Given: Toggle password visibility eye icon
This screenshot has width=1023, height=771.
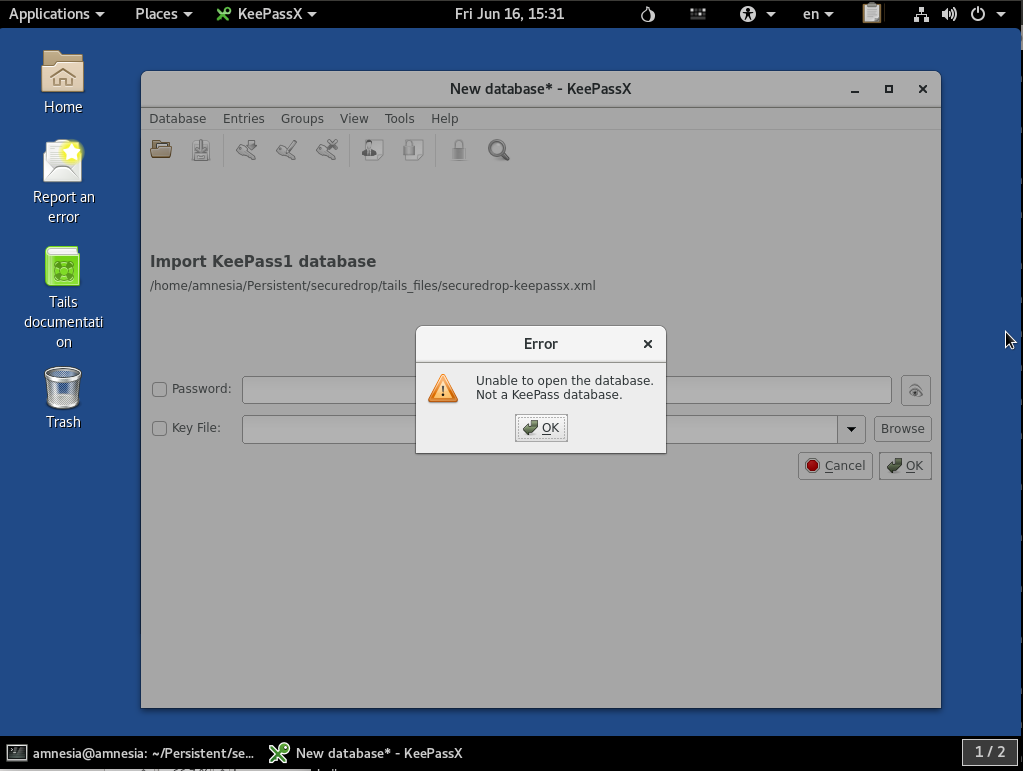Looking at the screenshot, I should (x=913, y=390).
